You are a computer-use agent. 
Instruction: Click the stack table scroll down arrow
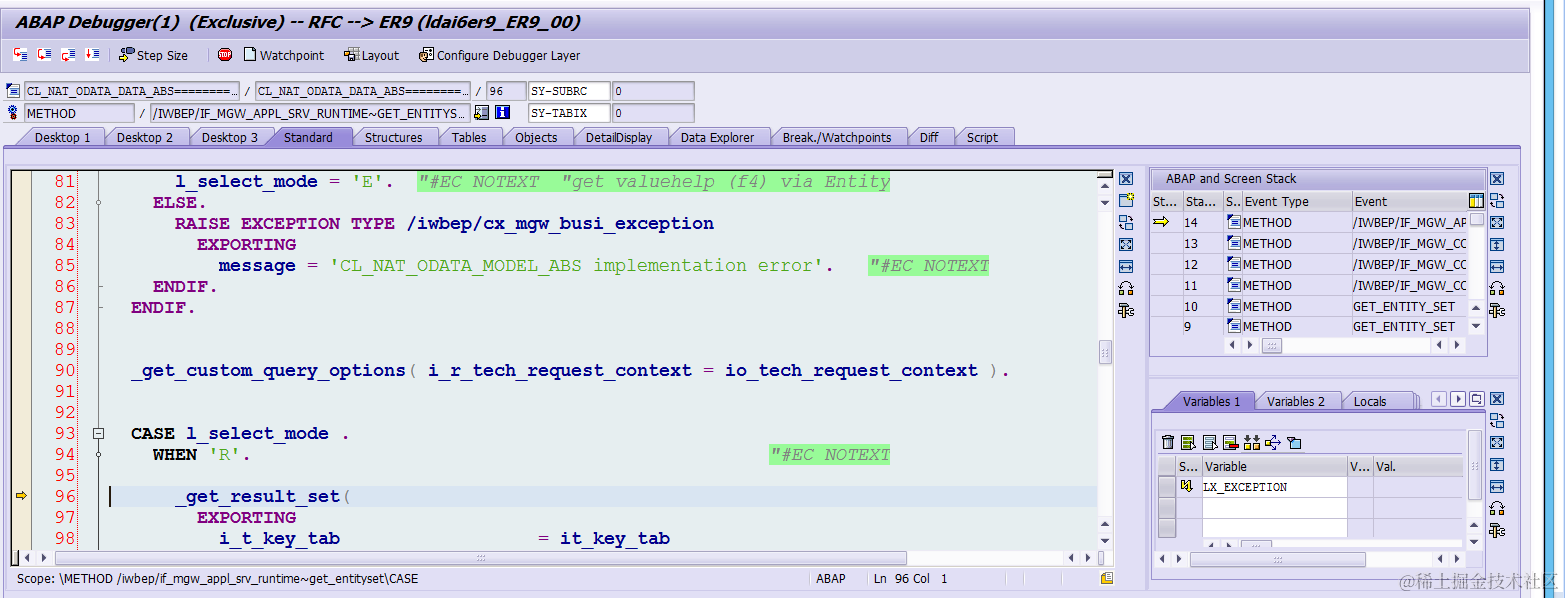pyautogui.click(x=1476, y=326)
